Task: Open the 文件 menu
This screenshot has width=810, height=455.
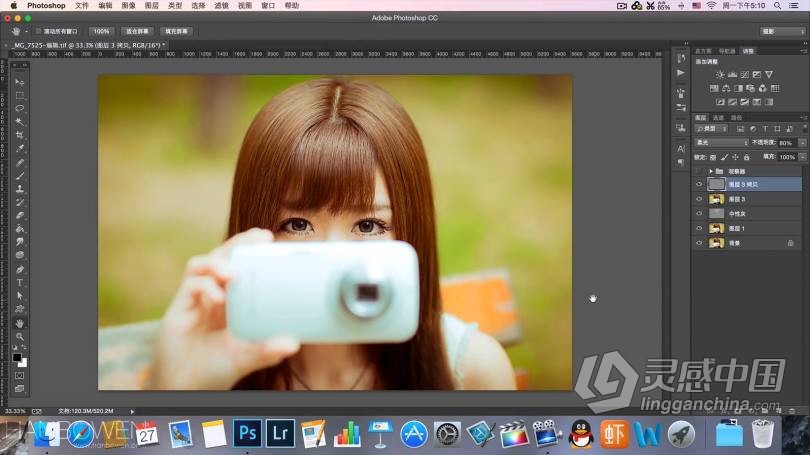Action: click(x=82, y=6)
